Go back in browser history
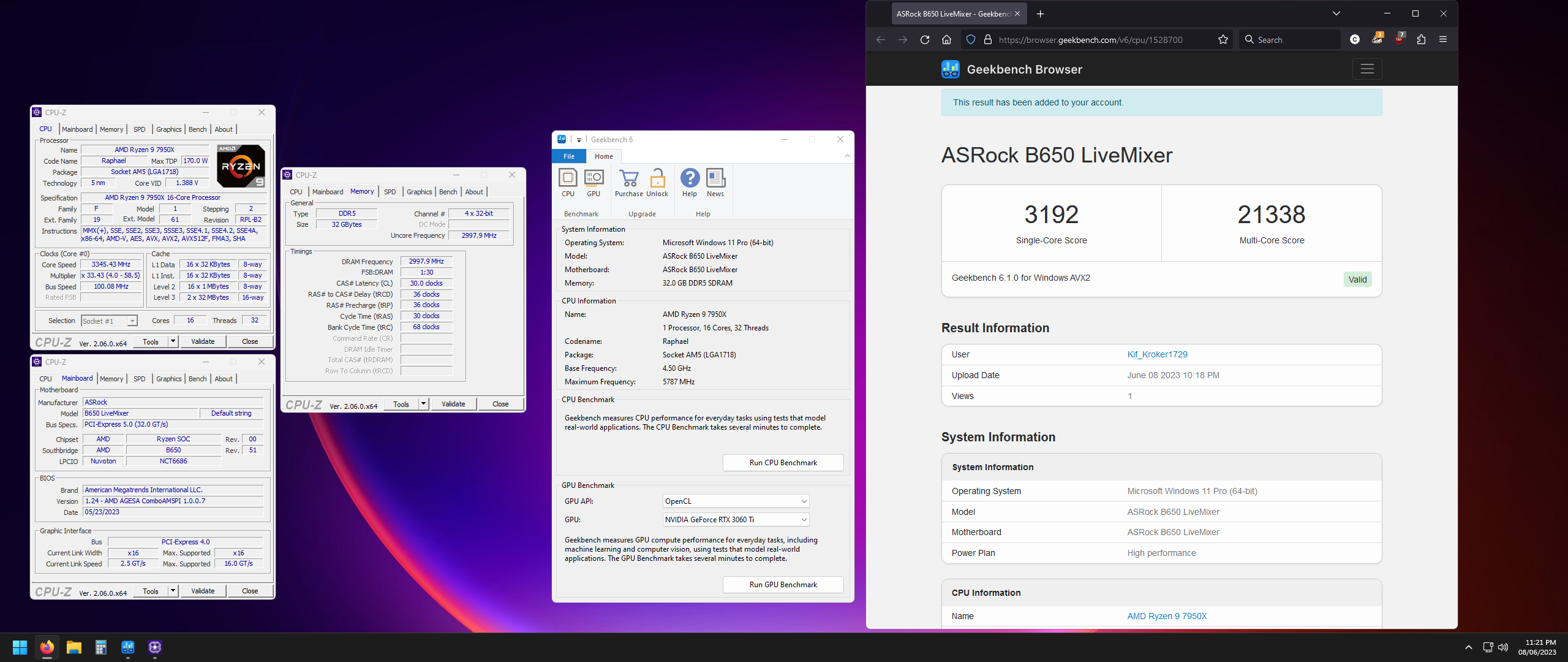The height and width of the screenshot is (662, 1568). click(x=881, y=40)
